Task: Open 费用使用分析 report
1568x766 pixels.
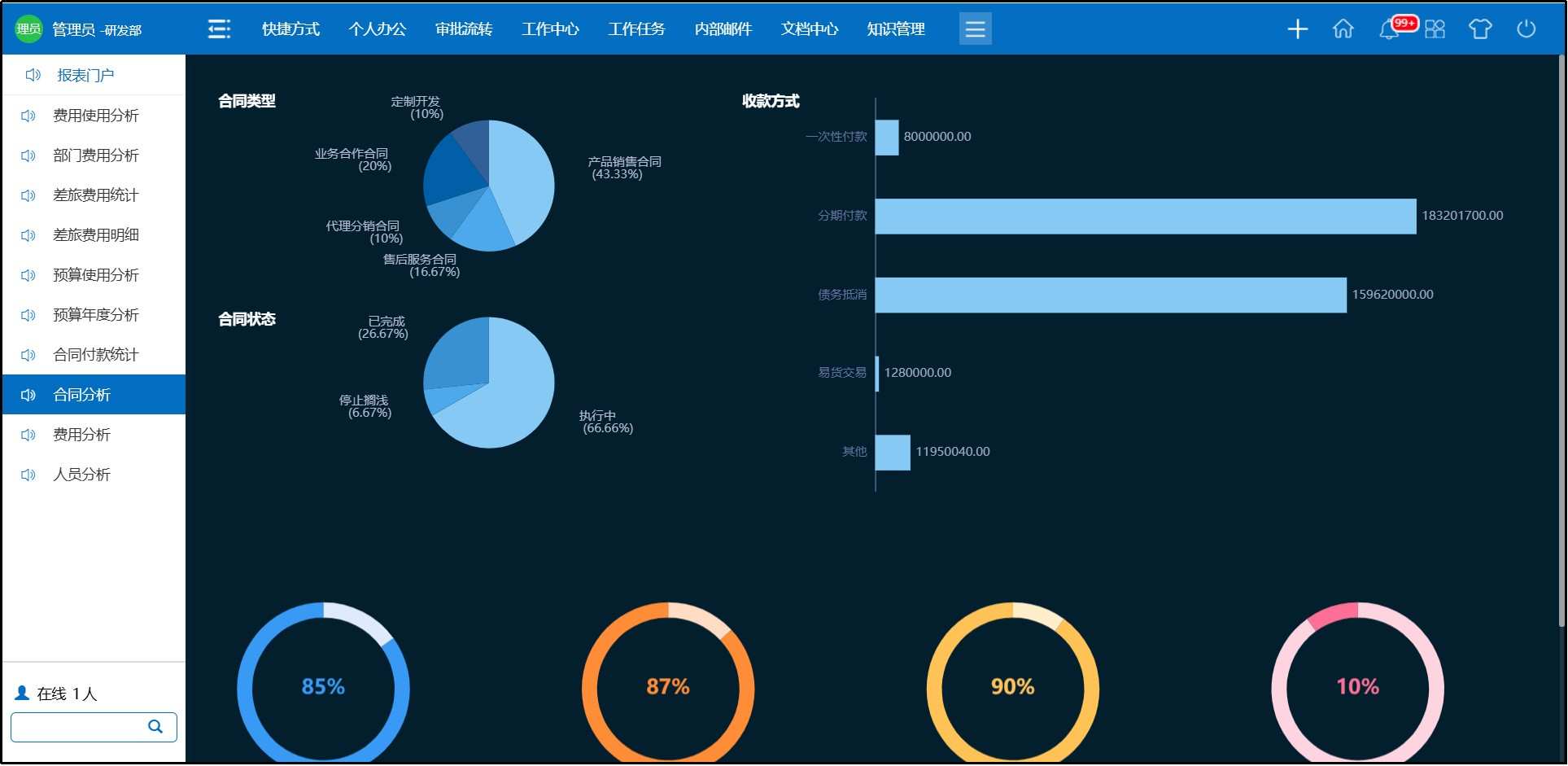Action: click(x=95, y=116)
